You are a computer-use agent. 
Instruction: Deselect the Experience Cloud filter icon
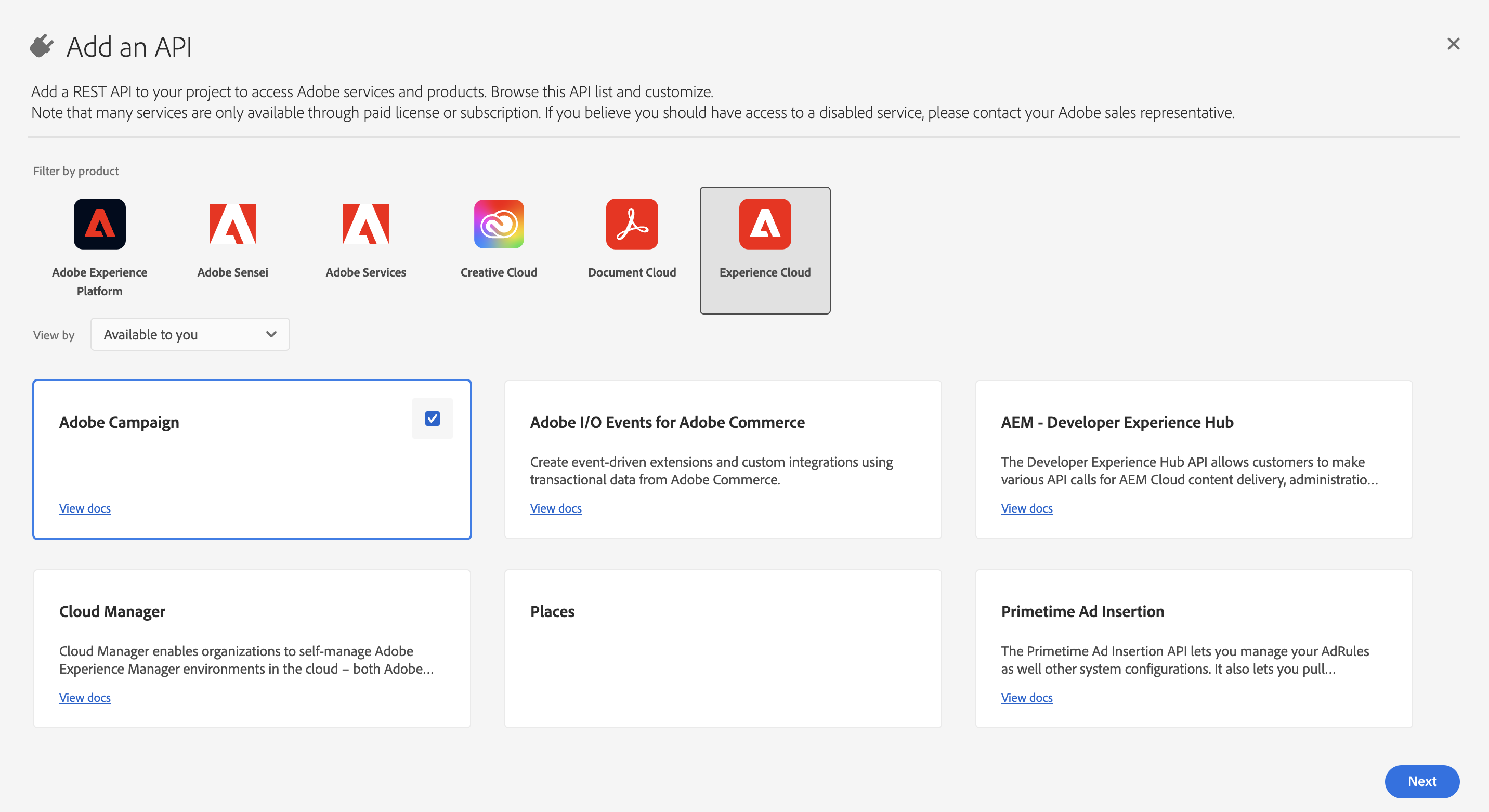pyautogui.click(x=764, y=224)
